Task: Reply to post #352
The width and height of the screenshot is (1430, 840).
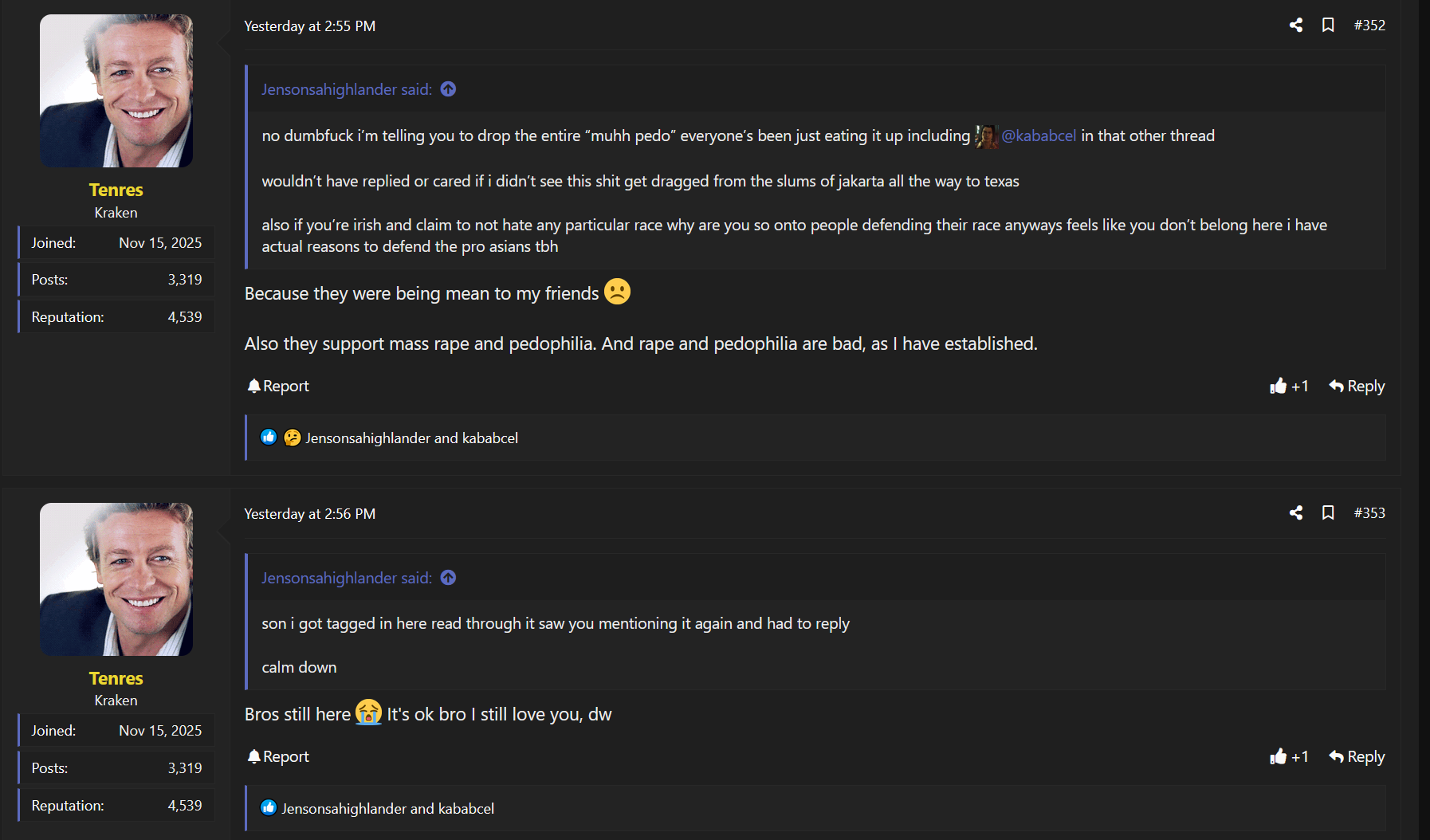Action: (1357, 387)
